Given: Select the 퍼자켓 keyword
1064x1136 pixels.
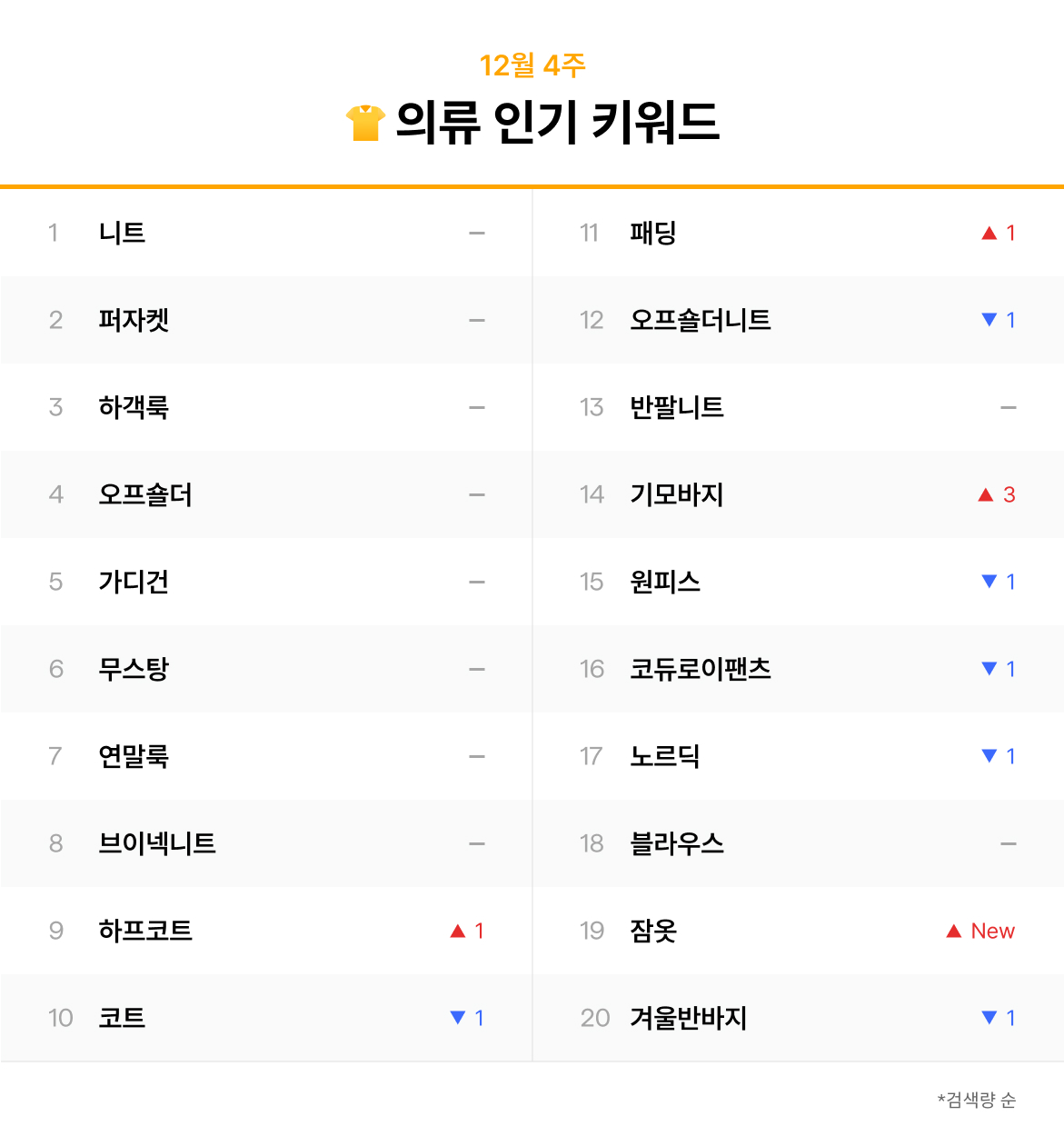Looking at the screenshot, I should tap(134, 320).
